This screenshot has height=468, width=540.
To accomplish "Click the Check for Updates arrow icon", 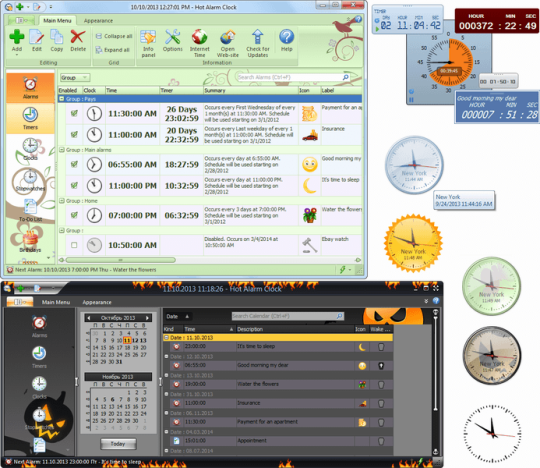I will click(x=258, y=37).
